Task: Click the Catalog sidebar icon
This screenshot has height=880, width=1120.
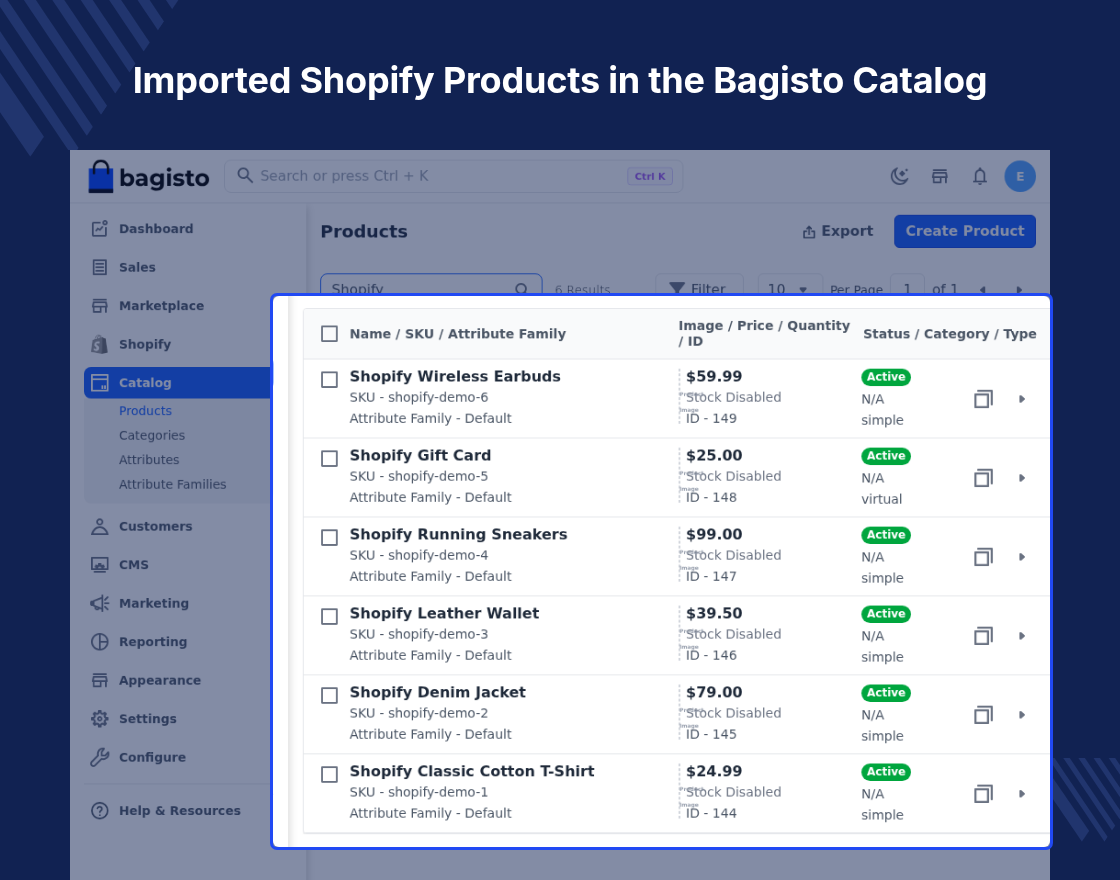Action: (100, 383)
